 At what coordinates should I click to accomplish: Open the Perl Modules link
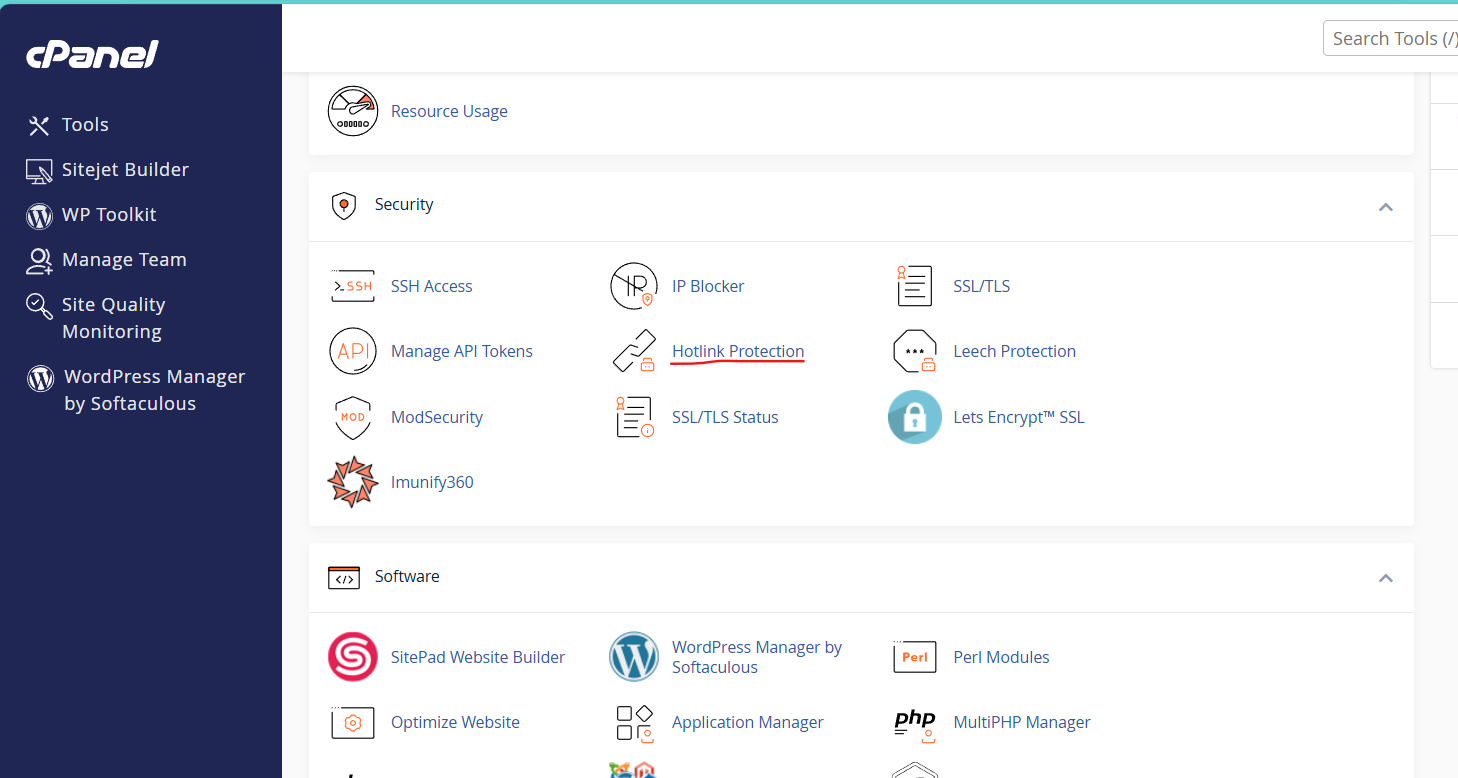(x=1002, y=657)
